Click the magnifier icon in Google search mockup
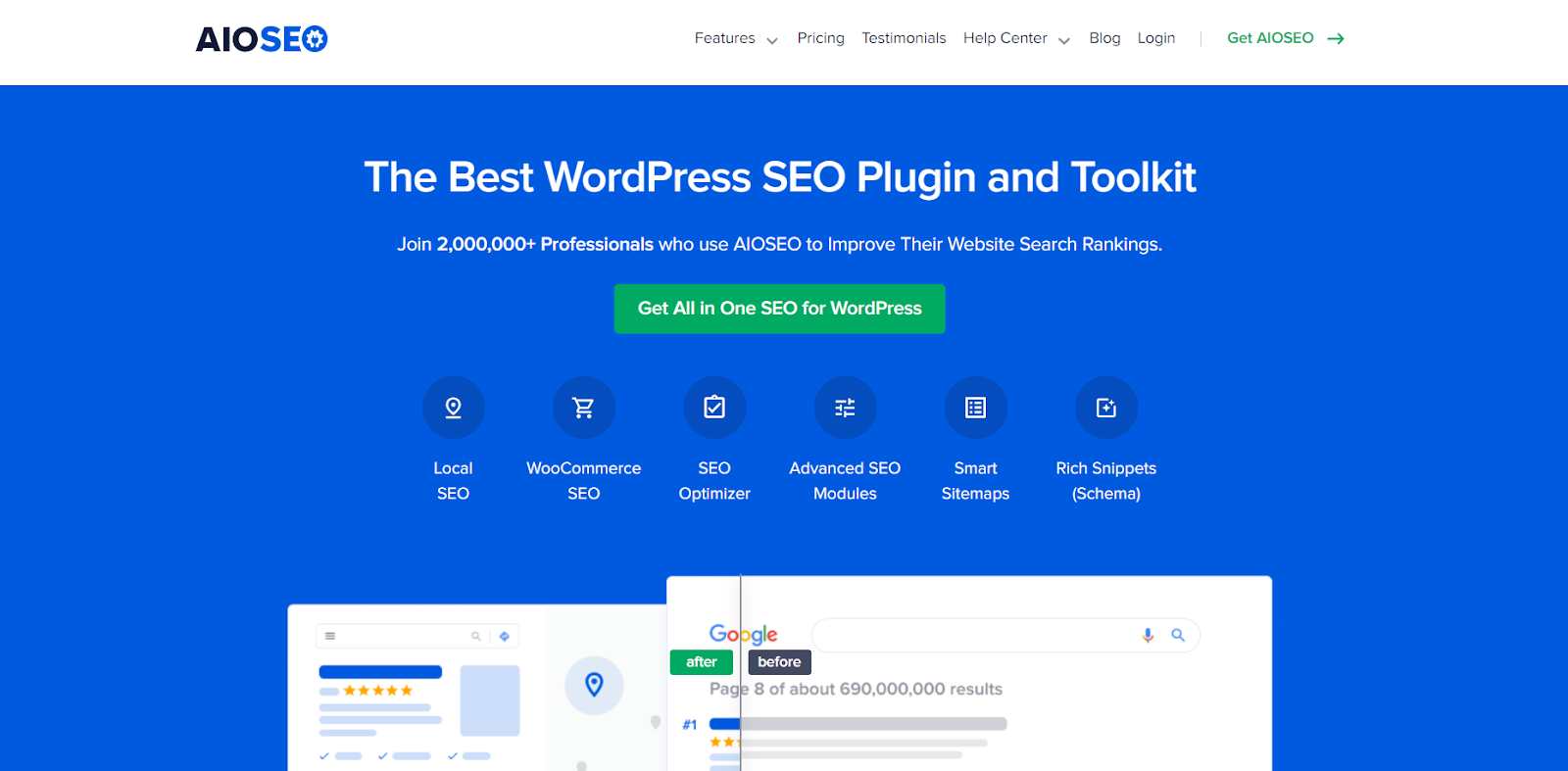1568x771 pixels. click(x=1178, y=636)
